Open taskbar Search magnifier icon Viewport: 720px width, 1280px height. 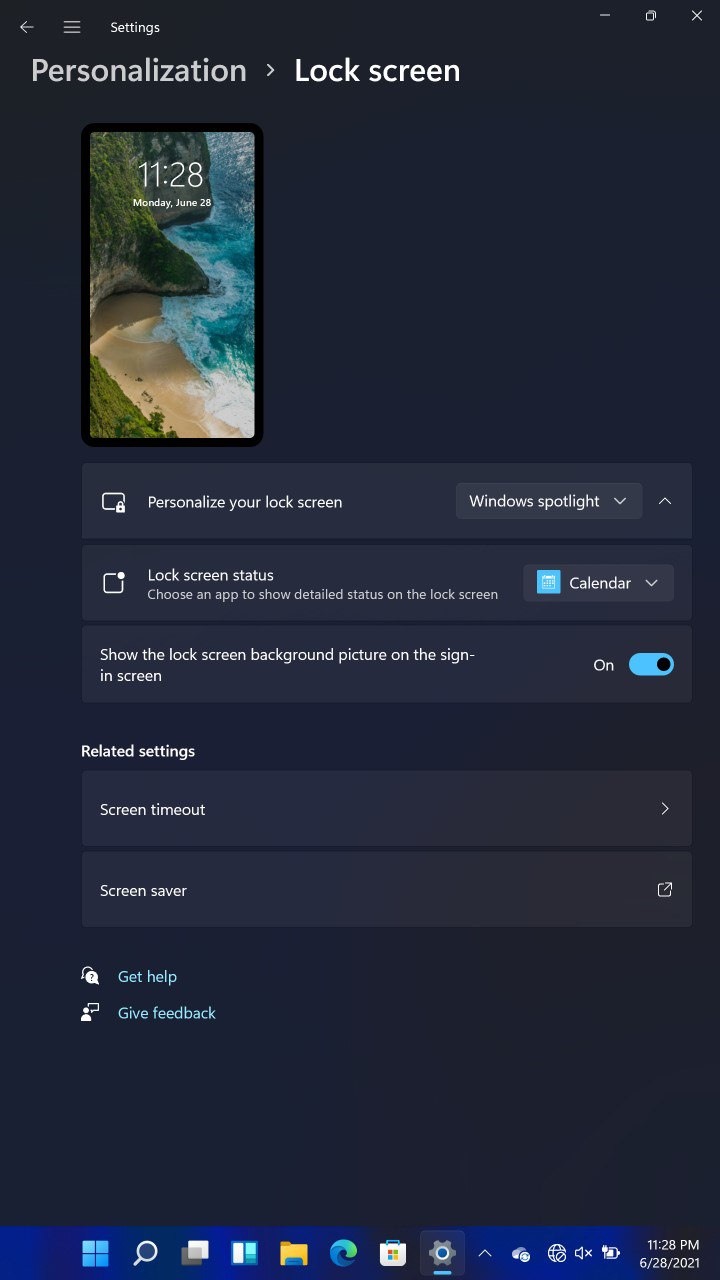(145, 1252)
